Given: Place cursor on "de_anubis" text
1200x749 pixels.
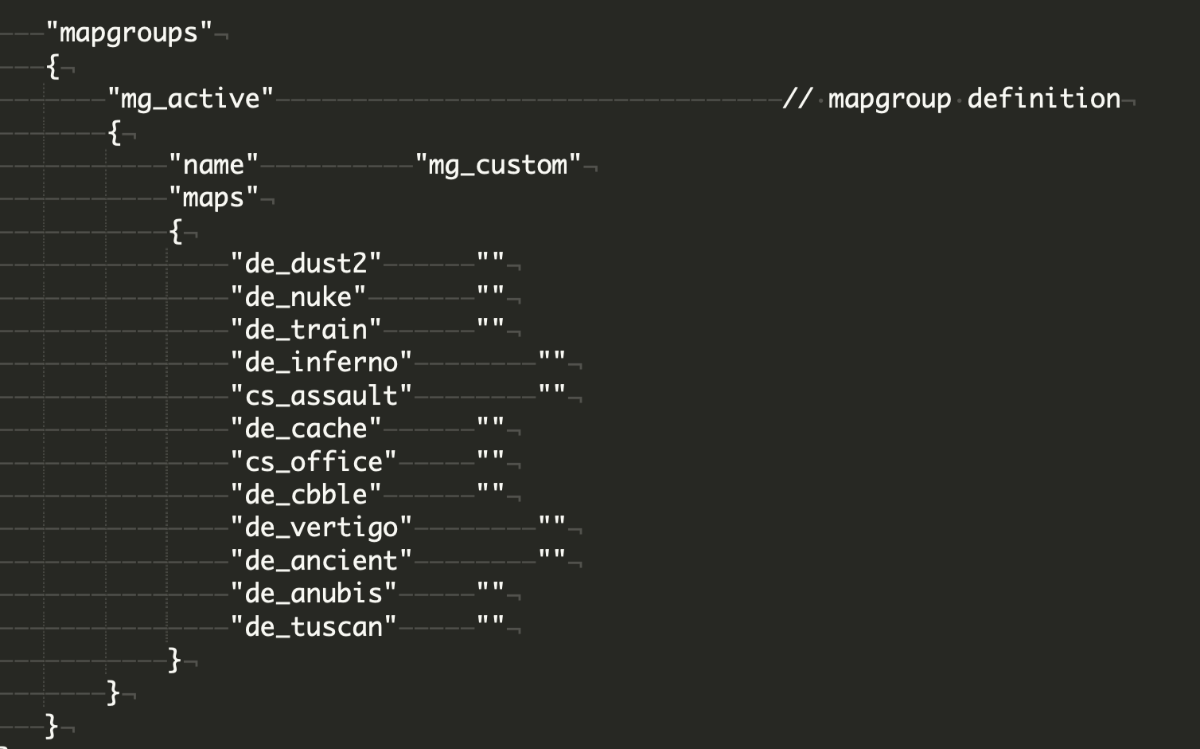Looking at the screenshot, I should pos(314,593).
